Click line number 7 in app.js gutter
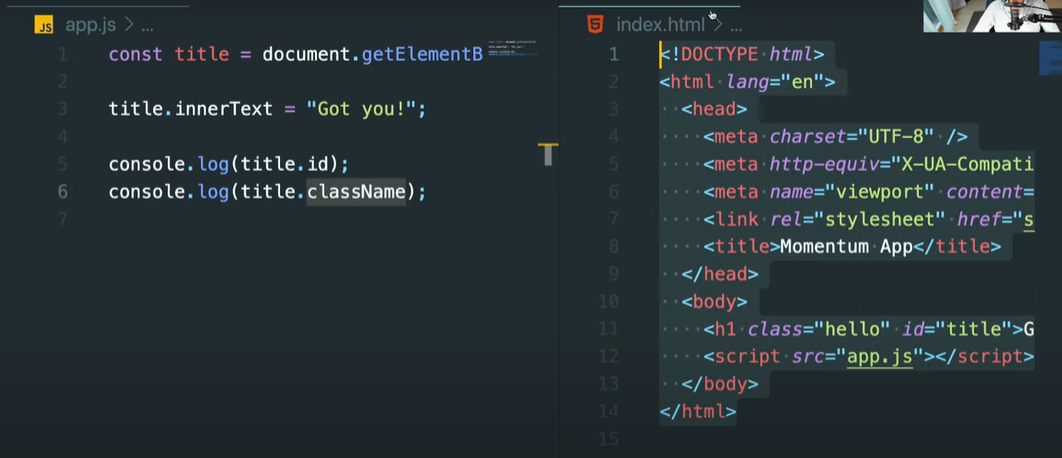 62,220
